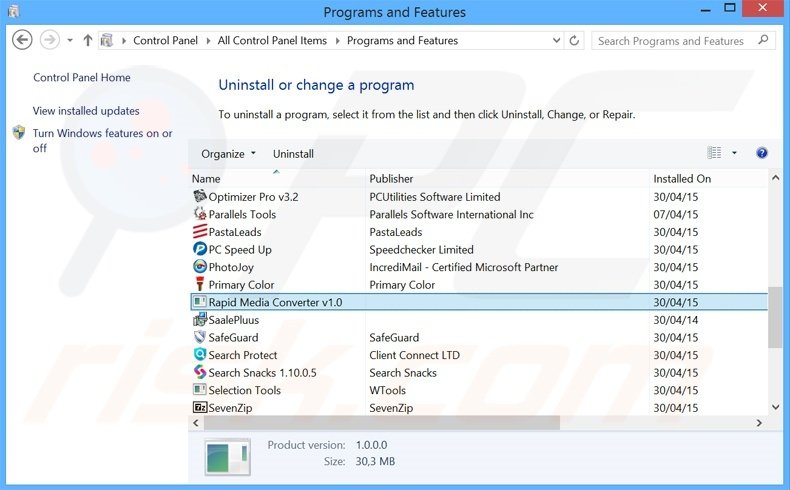790x490 pixels.
Task: Click the Search Protect icon
Action: (200, 355)
